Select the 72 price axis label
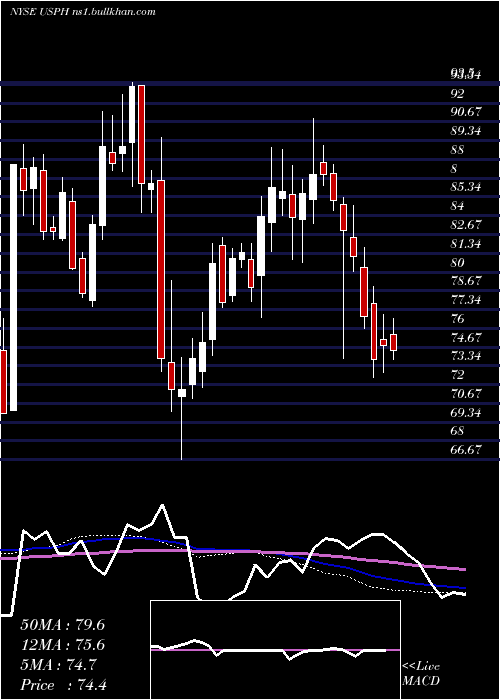The width and height of the screenshot is (500, 700). (x=457, y=375)
